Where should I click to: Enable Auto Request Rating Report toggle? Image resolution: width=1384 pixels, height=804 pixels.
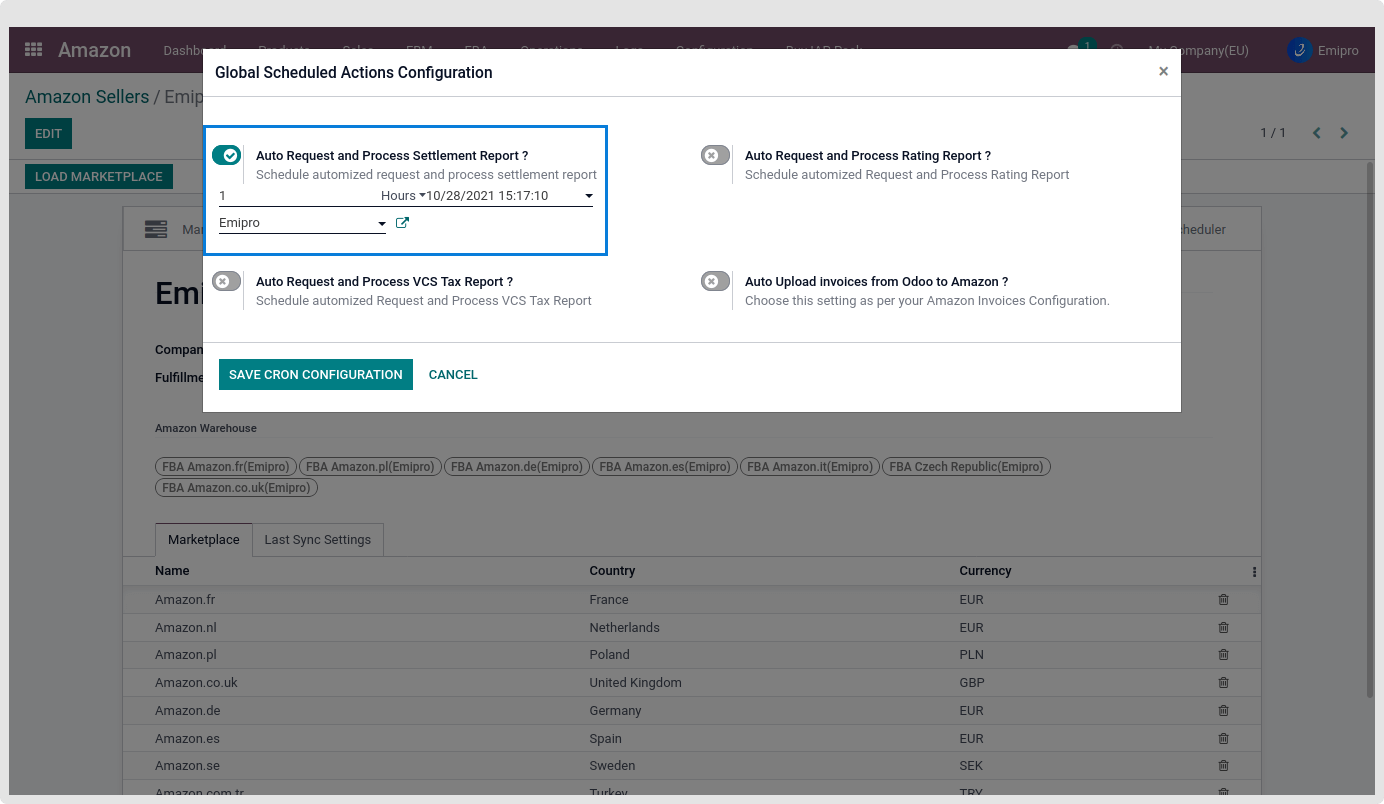click(715, 155)
